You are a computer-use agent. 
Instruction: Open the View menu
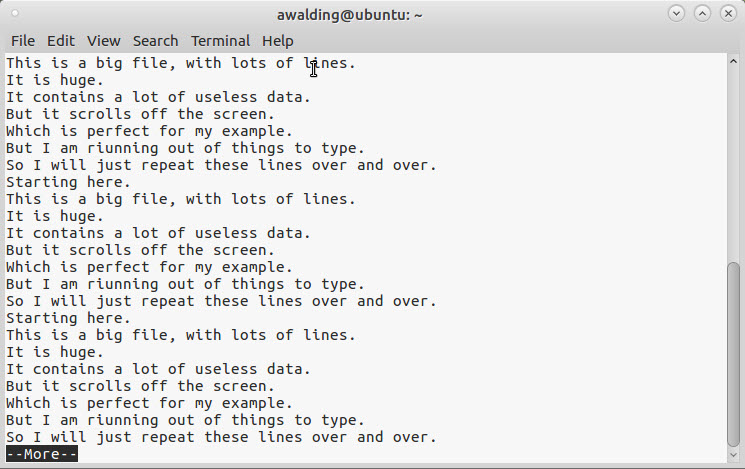103,41
